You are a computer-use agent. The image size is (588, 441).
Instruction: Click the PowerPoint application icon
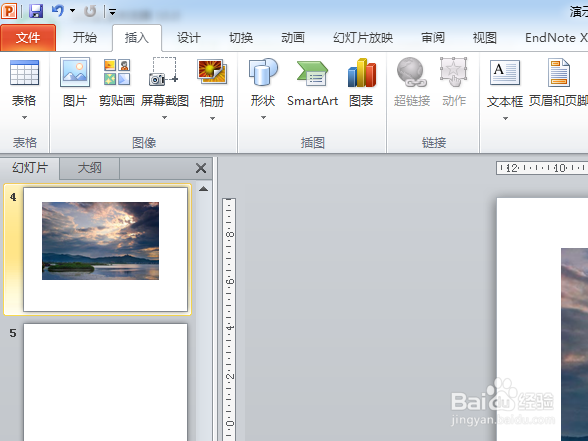tap(9, 10)
